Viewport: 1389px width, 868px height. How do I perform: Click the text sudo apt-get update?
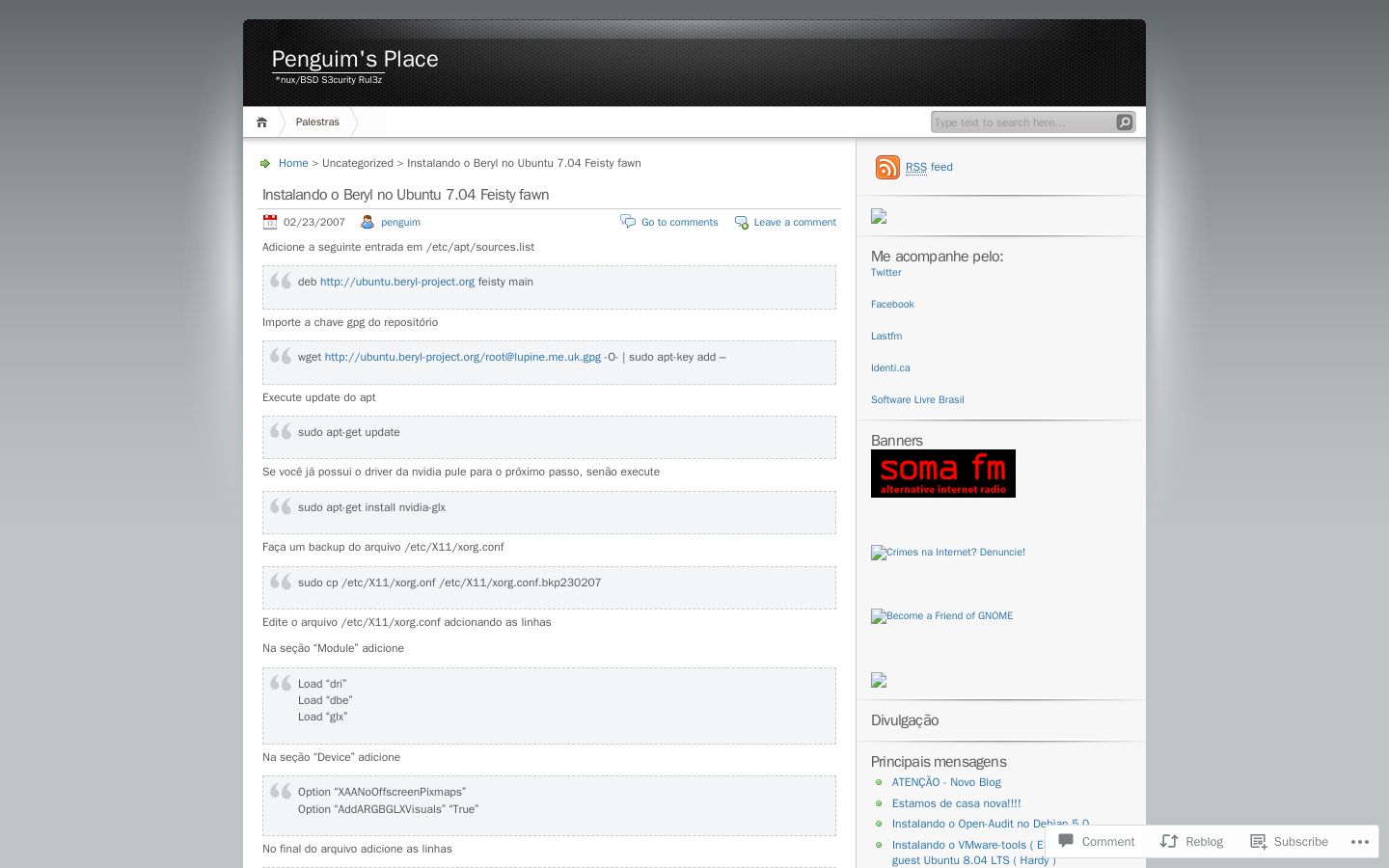coord(349,433)
